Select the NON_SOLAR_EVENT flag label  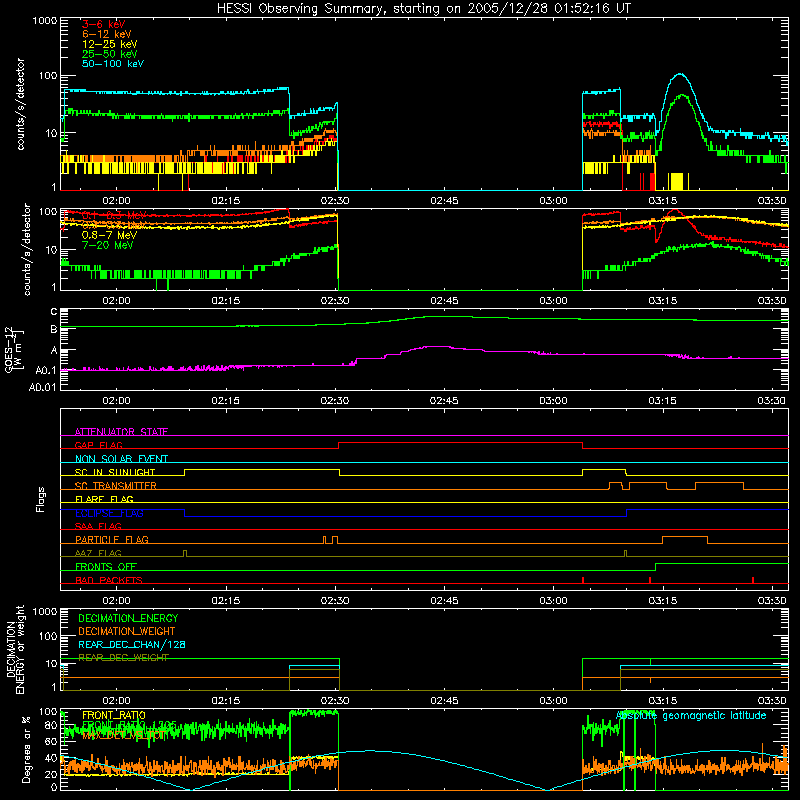[x=121, y=459]
